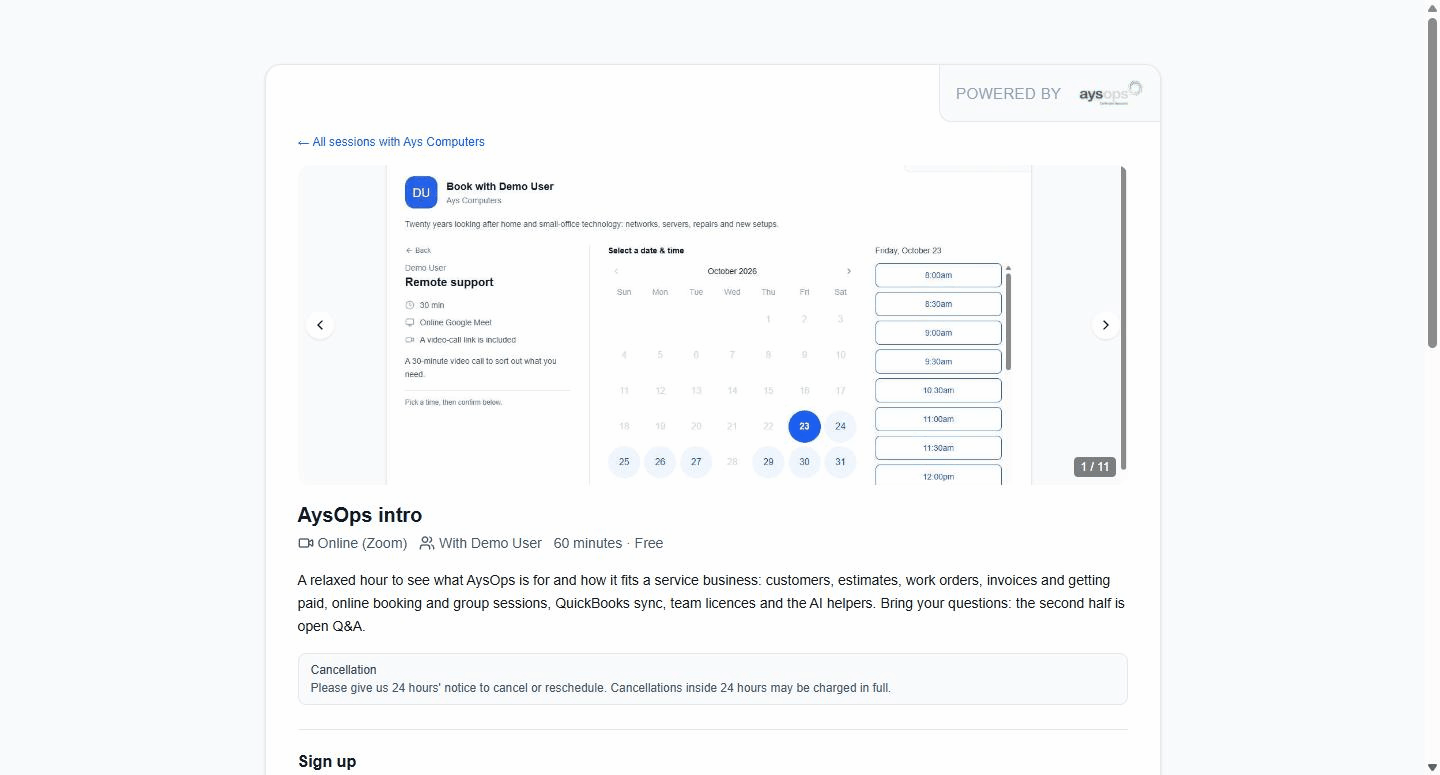
Task: Click the '60 minutes · Free' text
Action: (608, 543)
